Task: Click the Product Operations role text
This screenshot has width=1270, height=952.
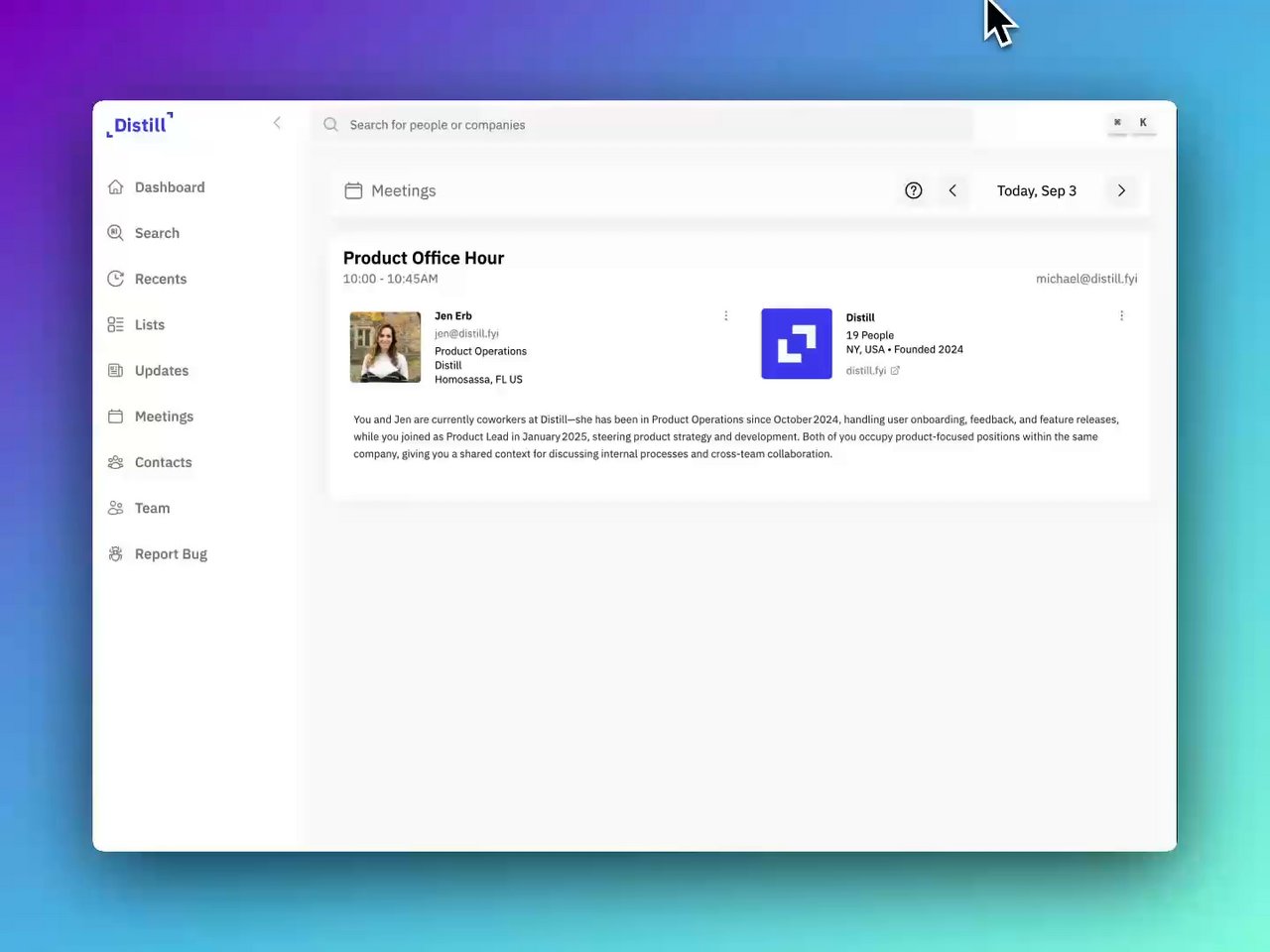Action: [x=480, y=351]
